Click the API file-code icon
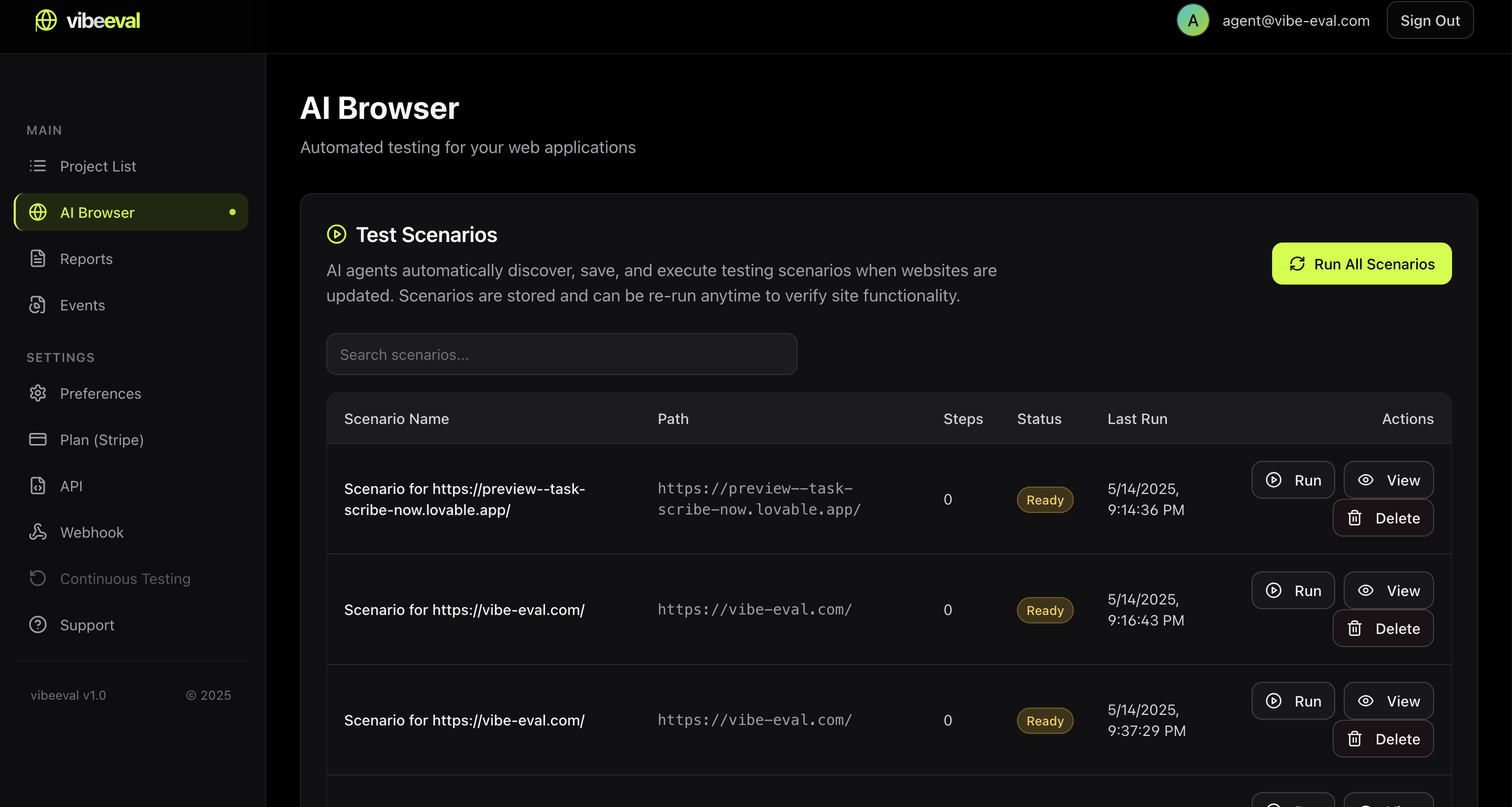 point(37,486)
